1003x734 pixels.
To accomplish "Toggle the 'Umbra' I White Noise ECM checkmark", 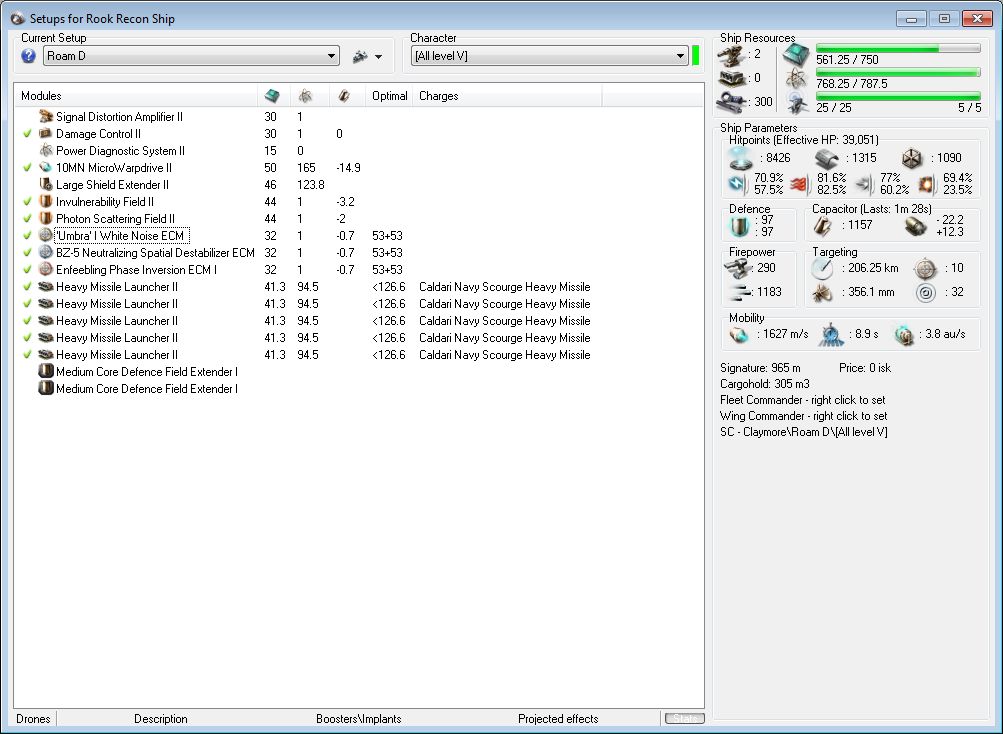I will coord(27,235).
